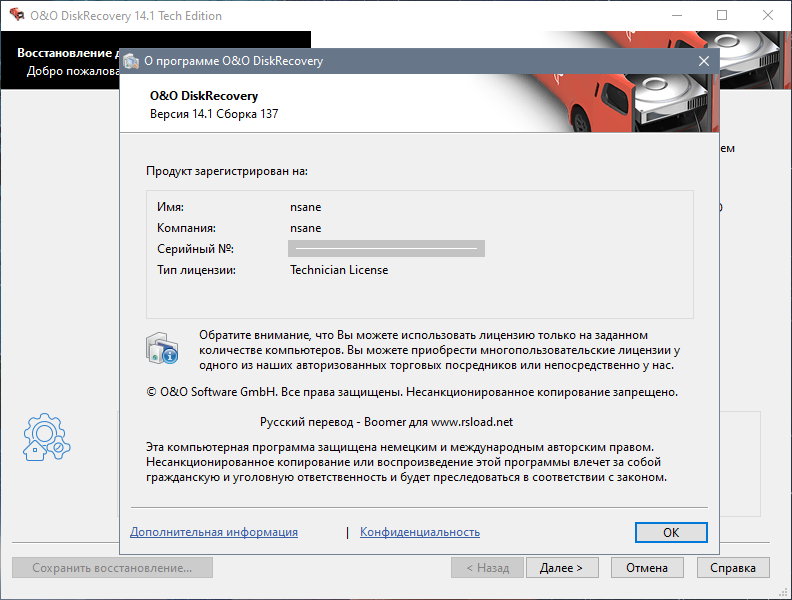Click the redacted Серийный № field
The image size is (792, 600).
(x=386, y=249)
